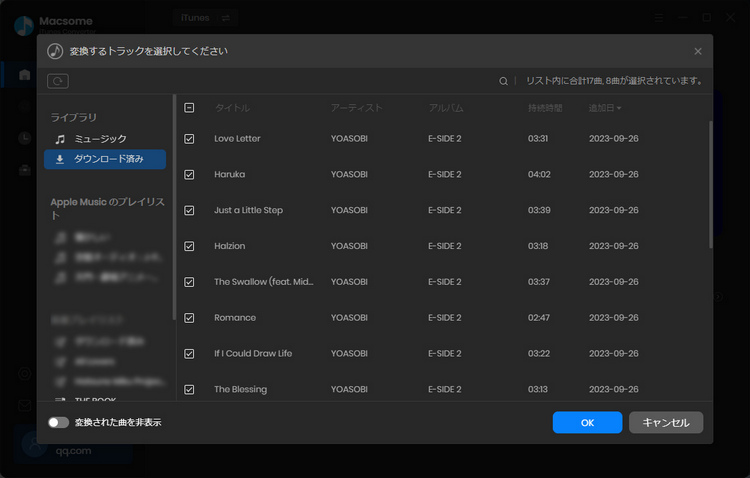The image size is (750, 478).
Task: Click the Halzion title text
Action: pos(230,246)
